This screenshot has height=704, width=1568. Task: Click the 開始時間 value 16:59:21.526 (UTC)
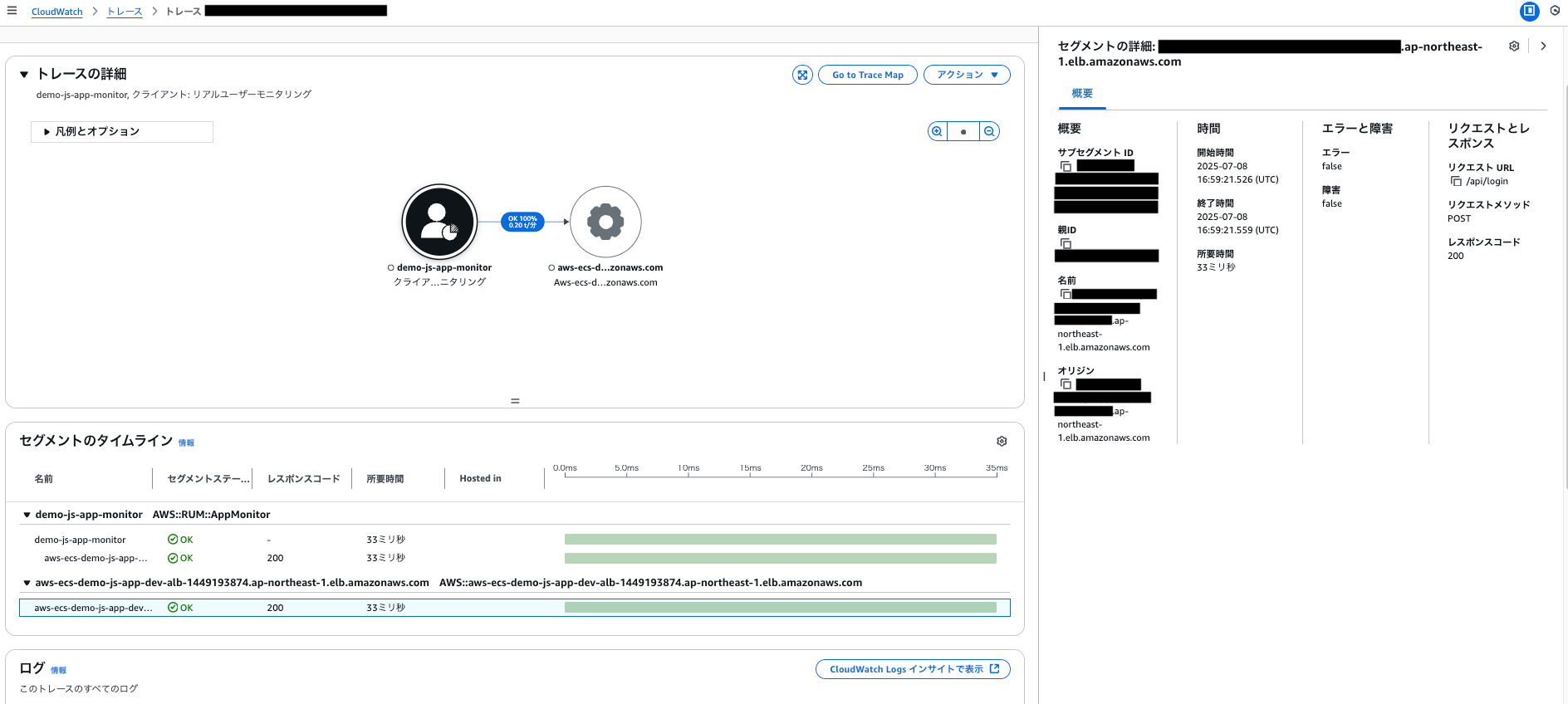click(x=1237, y=179)
